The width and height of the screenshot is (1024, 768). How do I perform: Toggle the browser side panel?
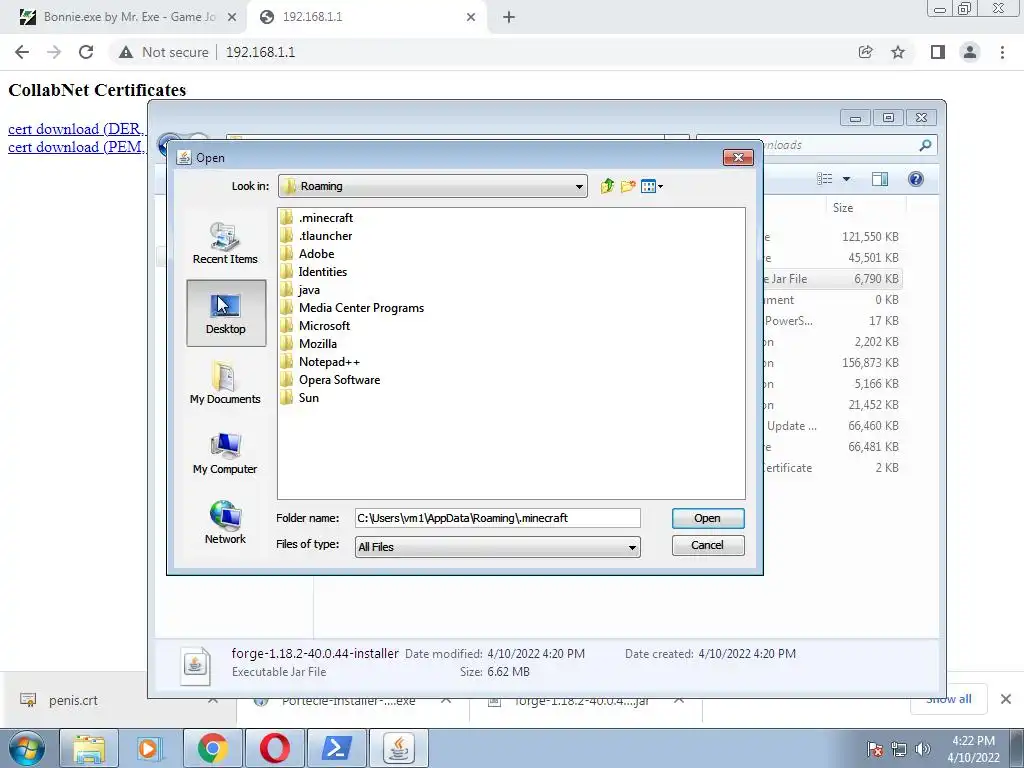click(x=938, y=52)
